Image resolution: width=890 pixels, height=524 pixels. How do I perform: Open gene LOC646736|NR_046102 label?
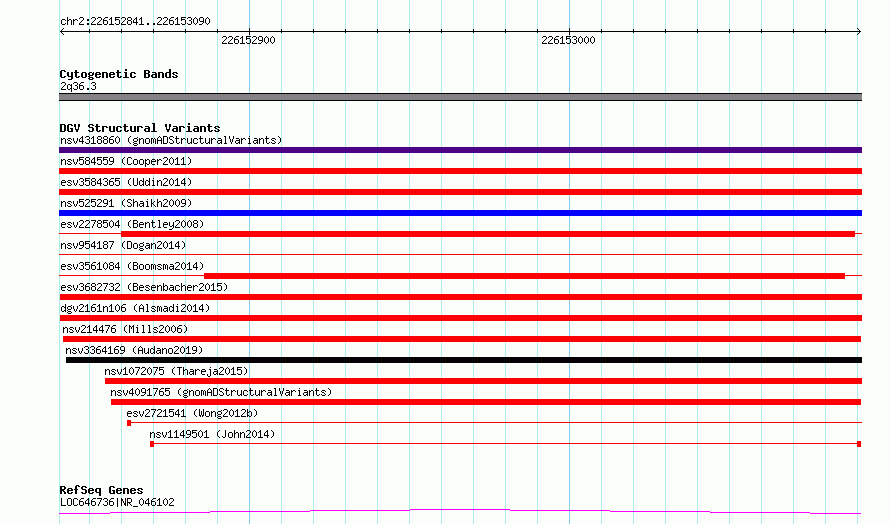coord(117,502)
